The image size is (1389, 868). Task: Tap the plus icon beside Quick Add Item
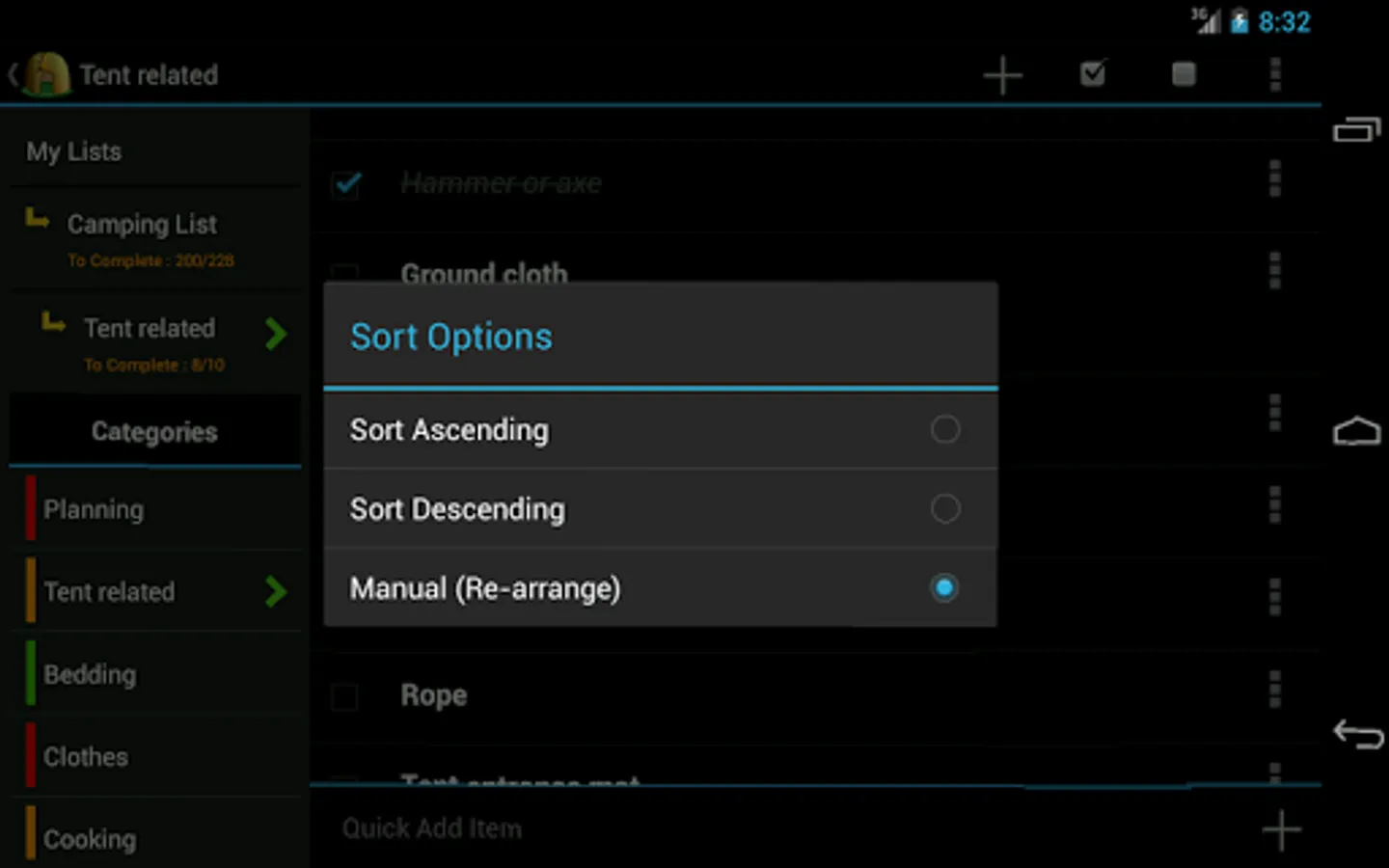tap(1281, 829)
